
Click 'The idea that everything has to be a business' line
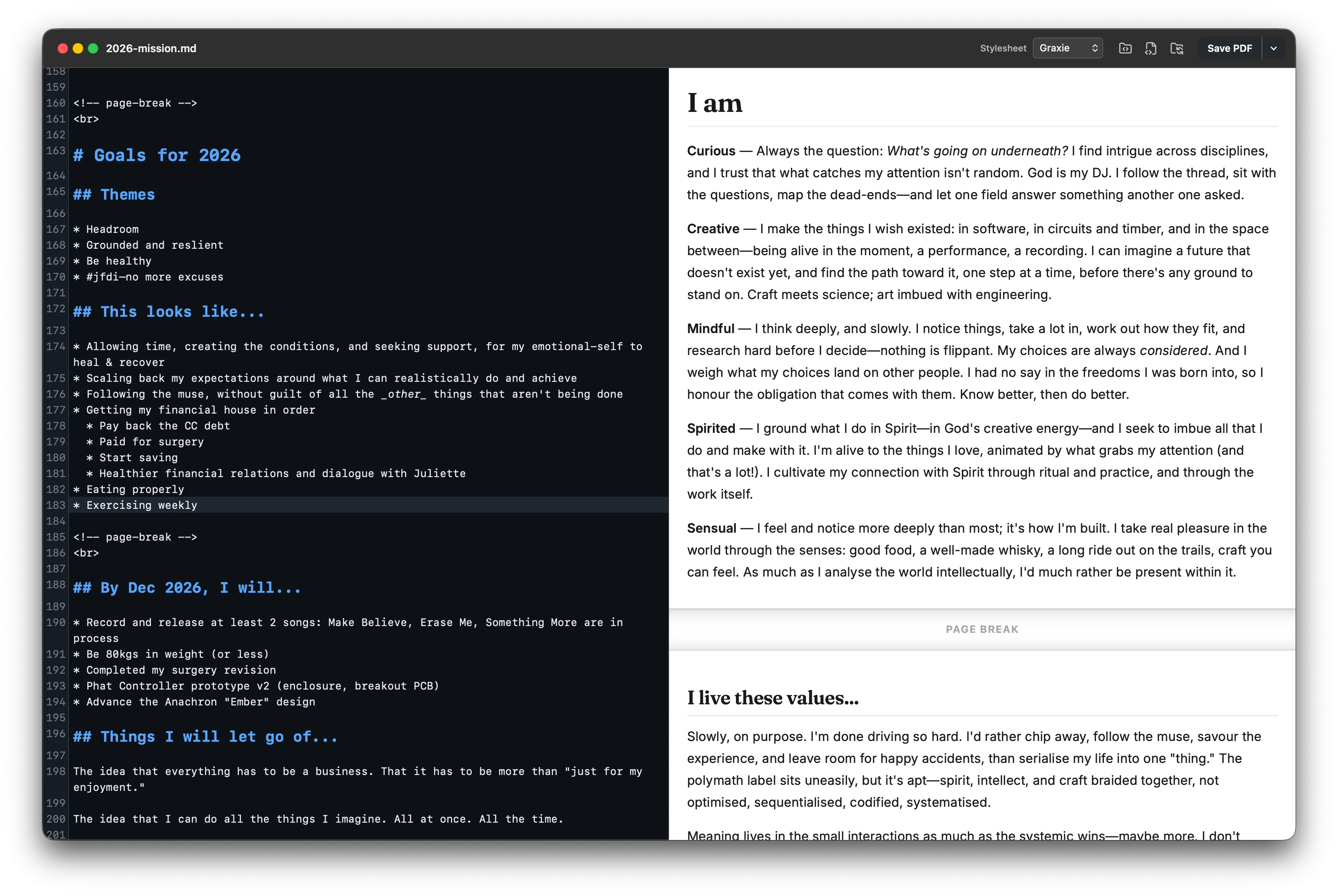(x=358, y=780)
